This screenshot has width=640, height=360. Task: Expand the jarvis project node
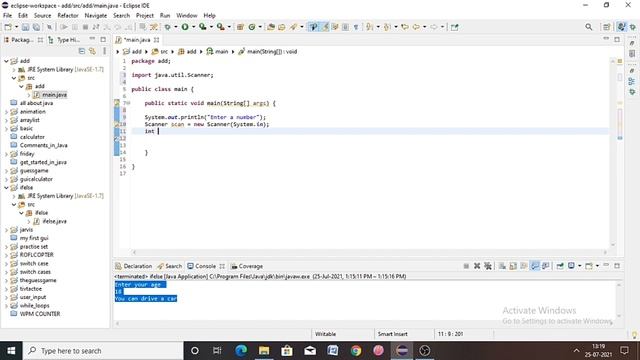tap(6, 230)
